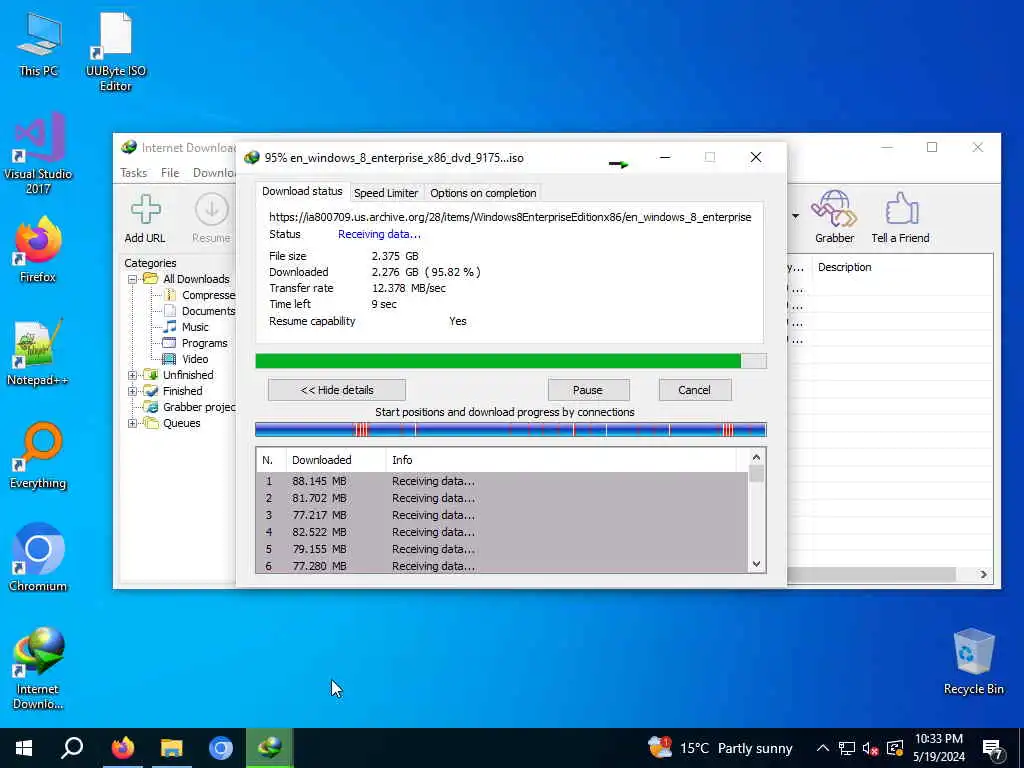The width and height of the screenshot is (1024, 768).
Task: Select connection row 1 with 88.145 MB
Action: (x=502, y=481)
